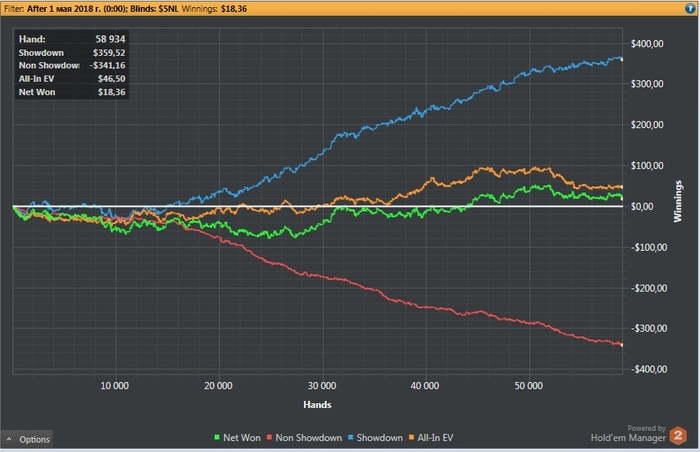Click the $200,00 winnings axis label
The width and height of the screenshot is (700, 452).
click(x=647, y=125)
